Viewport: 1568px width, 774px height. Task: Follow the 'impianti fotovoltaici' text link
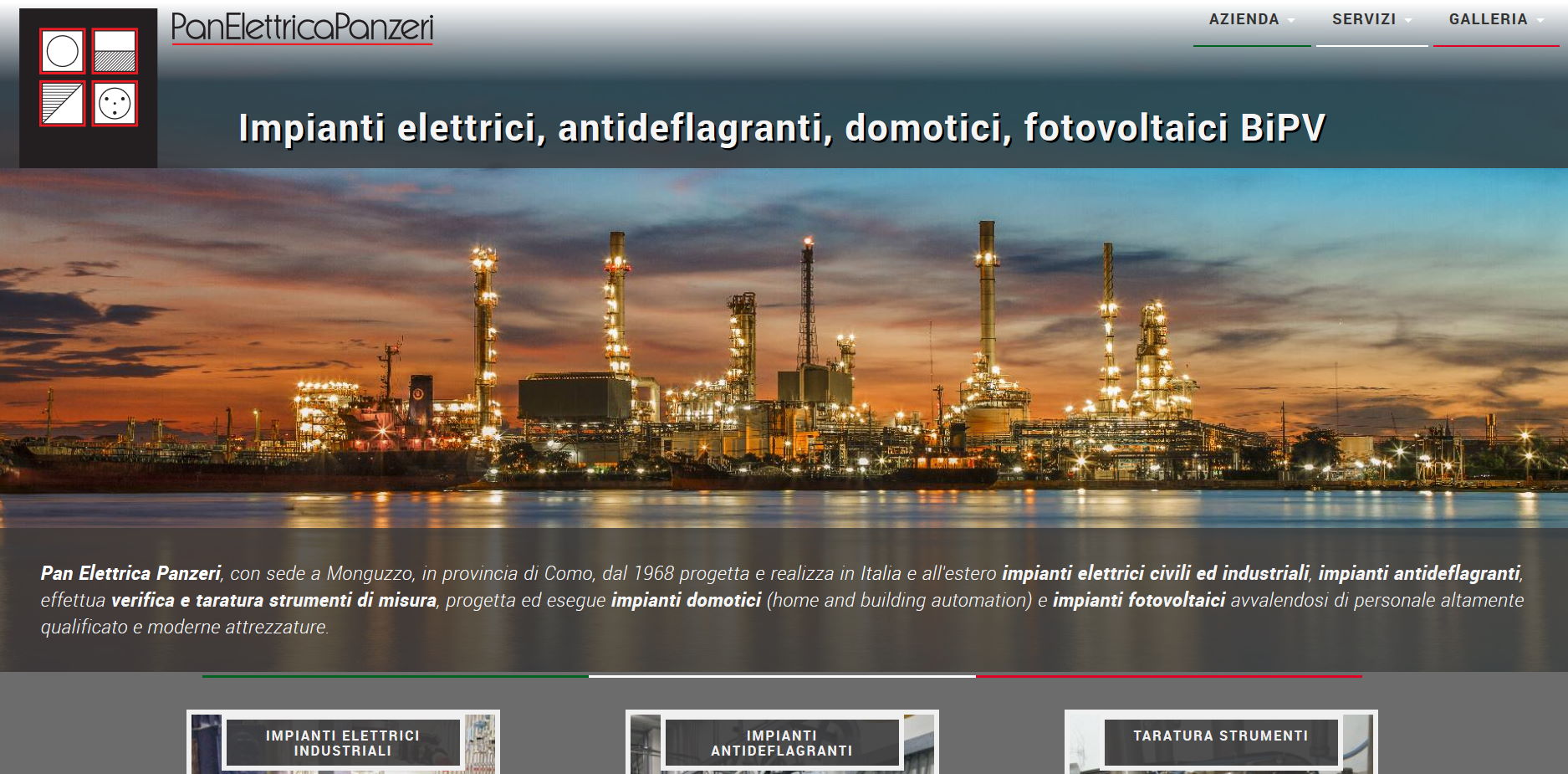coord(1138,600)
